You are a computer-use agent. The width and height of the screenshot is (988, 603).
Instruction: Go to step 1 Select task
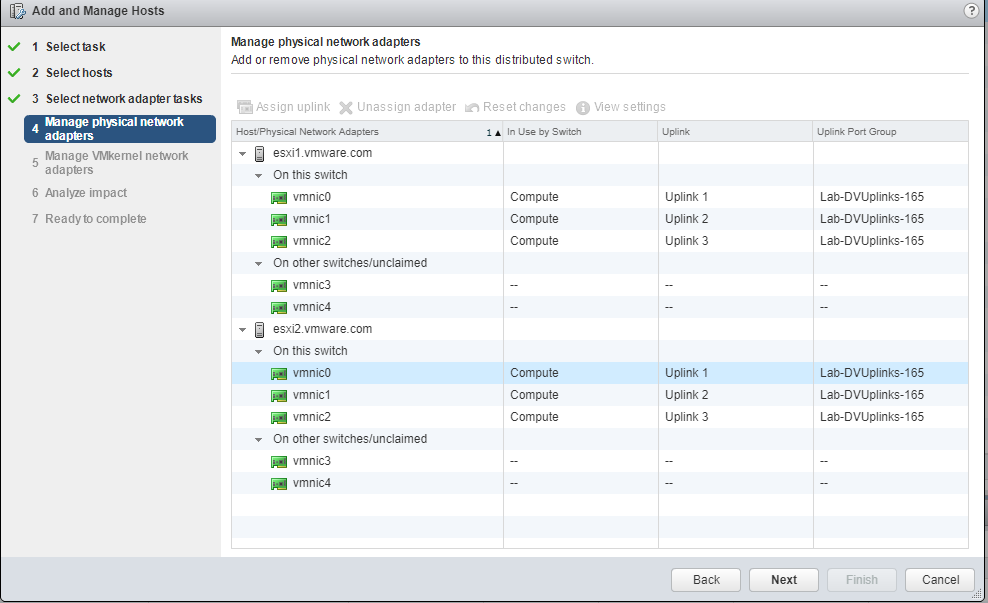(x=75, y=47)
